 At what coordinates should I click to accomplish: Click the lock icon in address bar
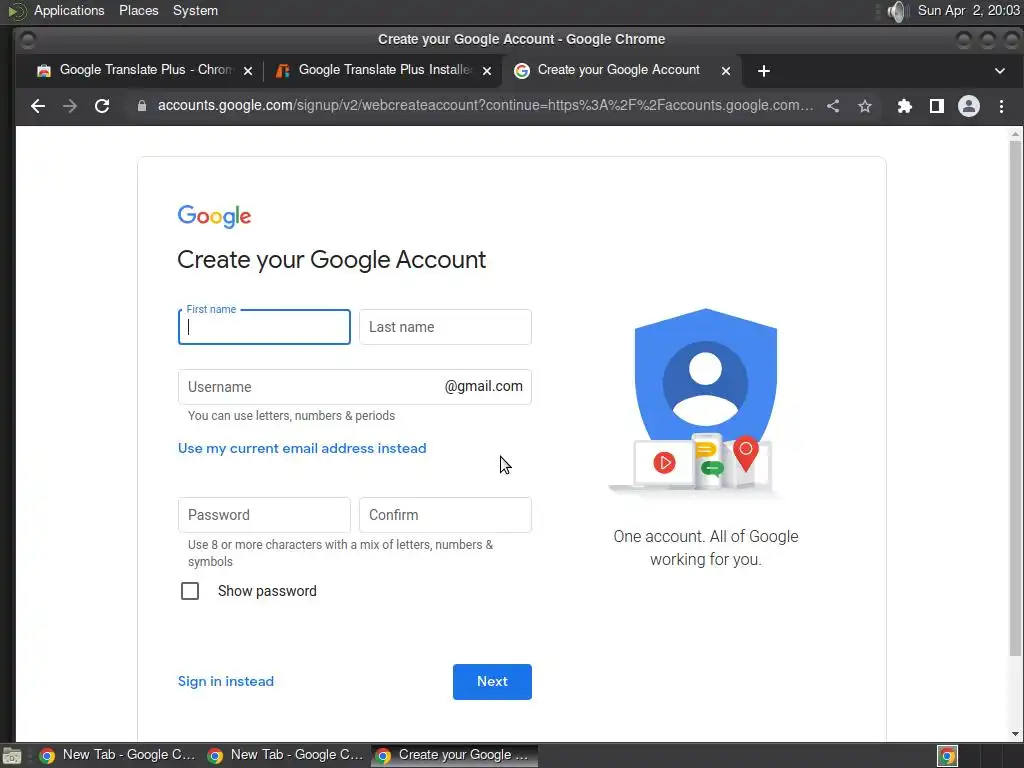[142, 106]
